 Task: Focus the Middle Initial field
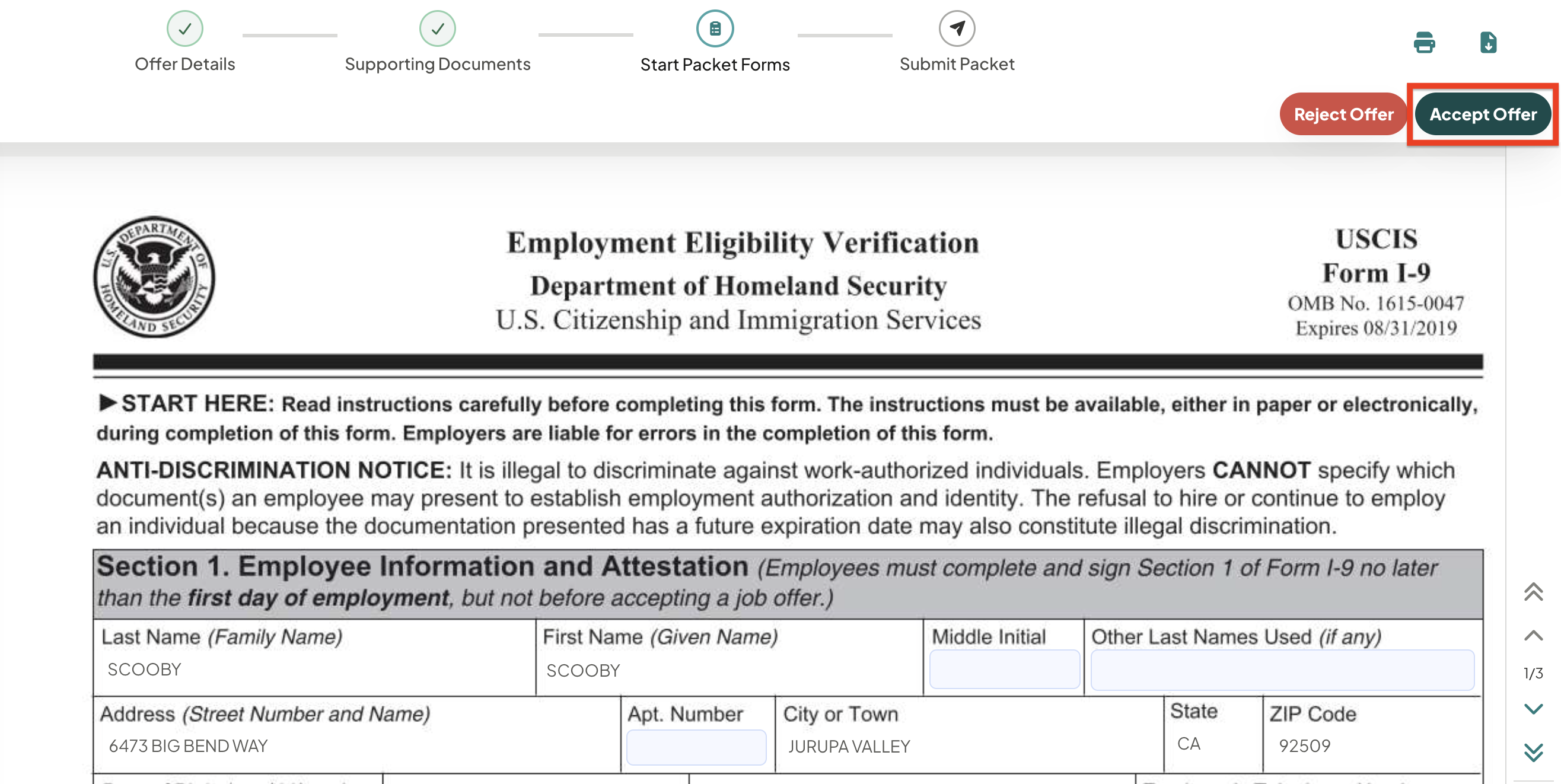pos(1004,669)
